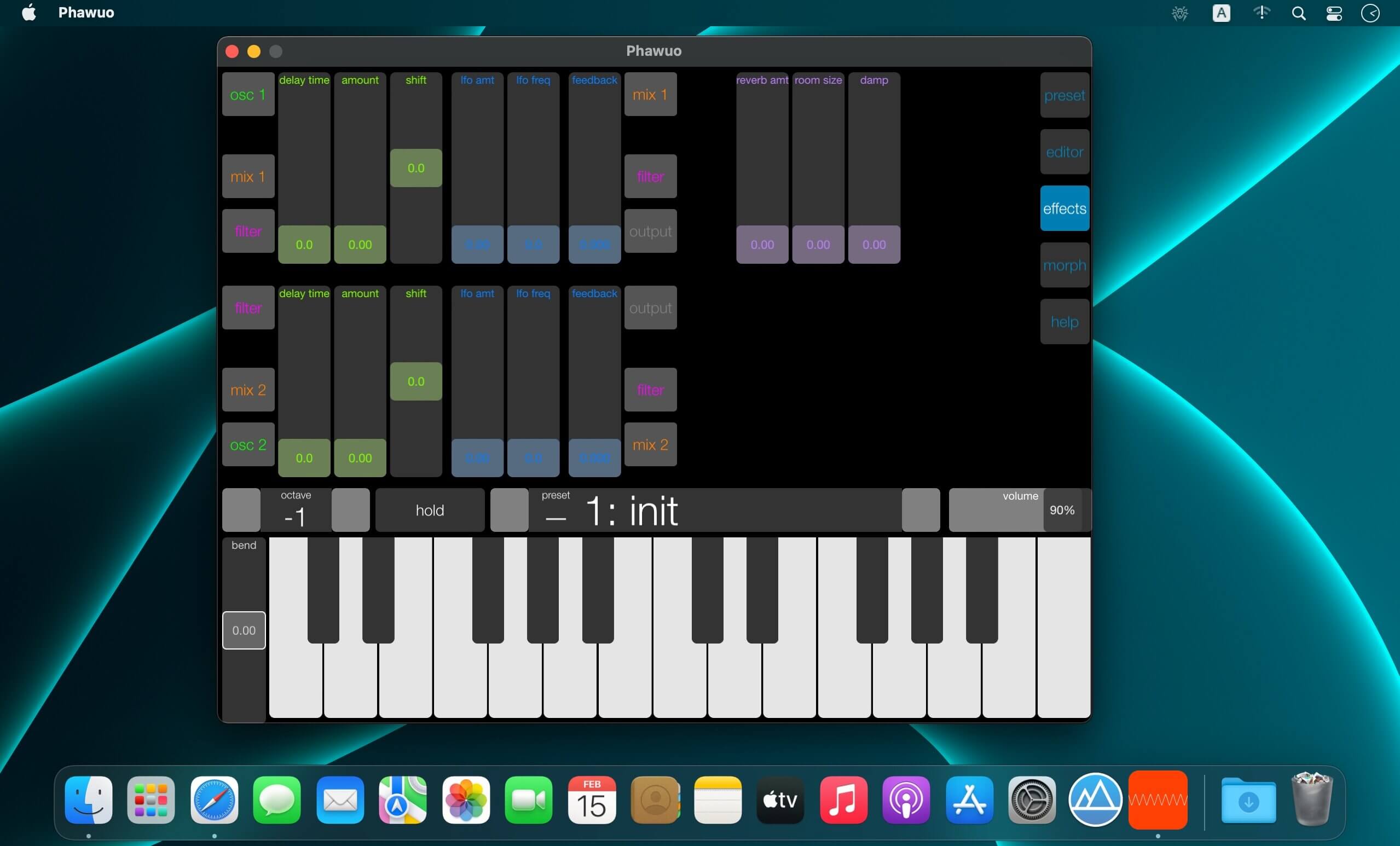This screenshot has height=846, width=1400.
Task: Click the damp slider handle
Action: tap(874, 244)
